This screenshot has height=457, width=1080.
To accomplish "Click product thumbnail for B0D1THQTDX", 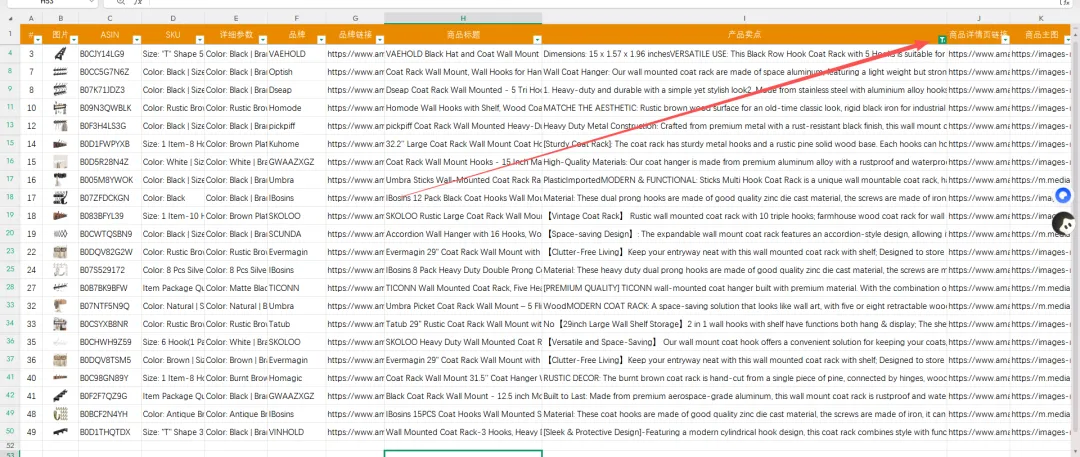I will click(61, 431).
